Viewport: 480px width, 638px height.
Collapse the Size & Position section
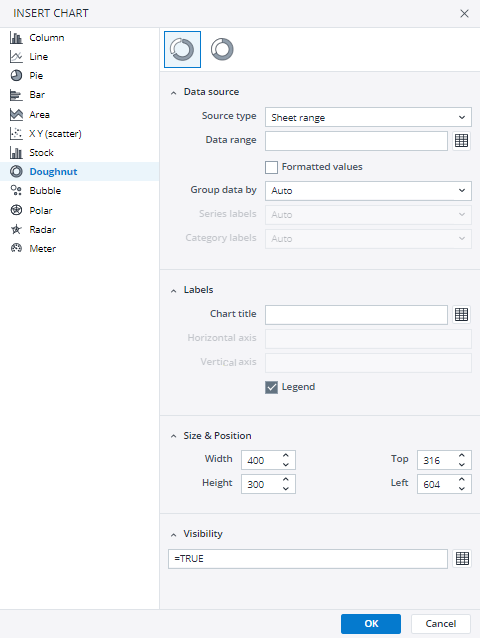174,436
